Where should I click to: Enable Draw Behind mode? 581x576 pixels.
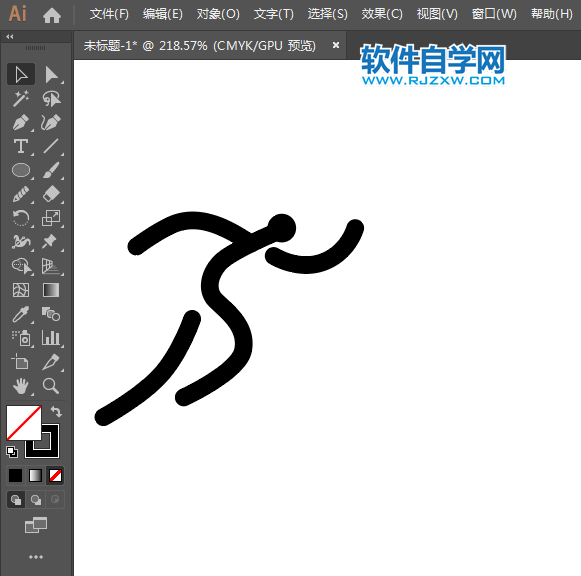point(36,500)
